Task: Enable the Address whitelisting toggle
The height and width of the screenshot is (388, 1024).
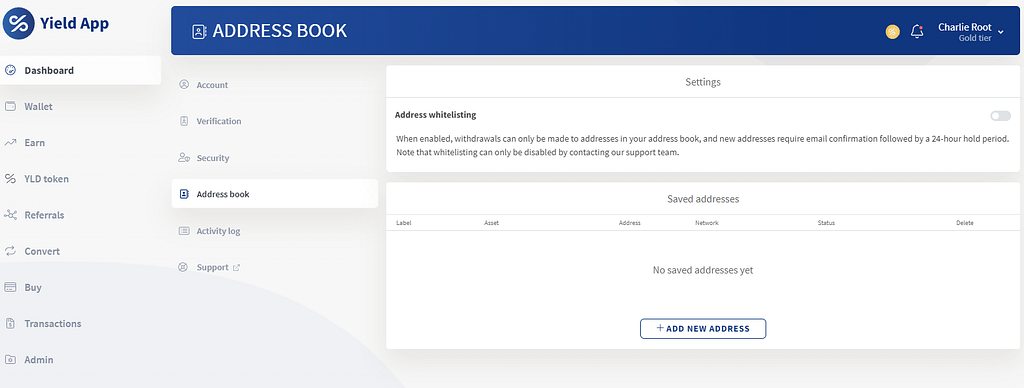Action: 1000,116
